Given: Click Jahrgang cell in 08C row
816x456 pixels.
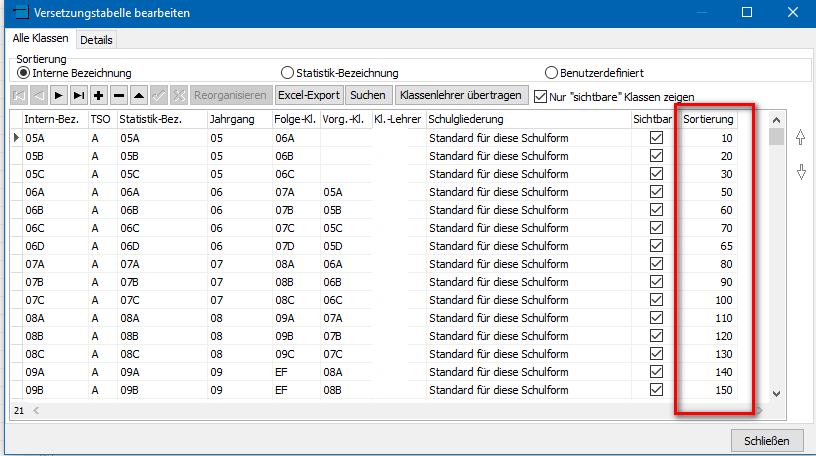Looking at the screenshot, I should tap(240, 354).
